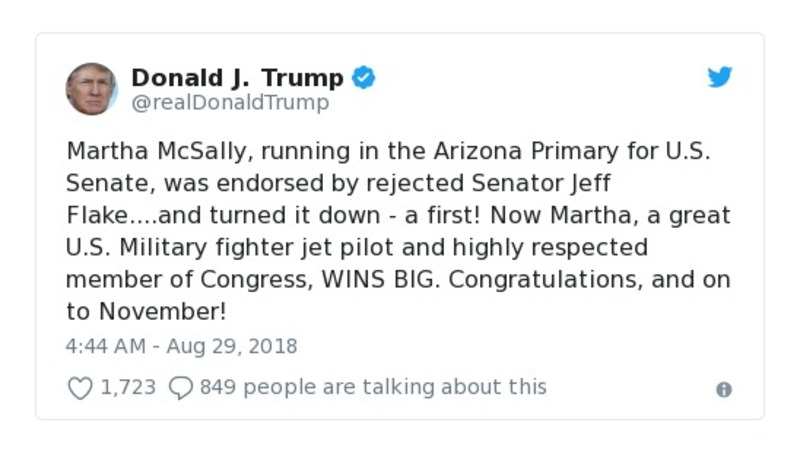This screenshot has height=467, width=800.
Task: Click the word "Congratulations" in the tweet
Action: pyautogui.click(x=544, y=279)
